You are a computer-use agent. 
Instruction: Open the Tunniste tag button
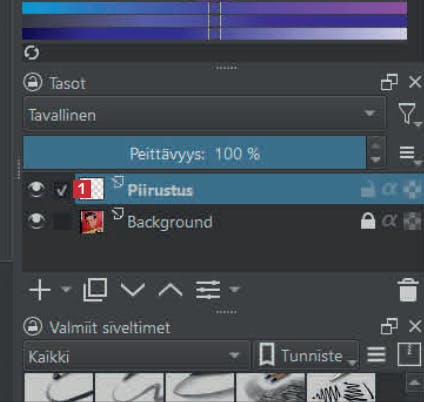point(306,356)
